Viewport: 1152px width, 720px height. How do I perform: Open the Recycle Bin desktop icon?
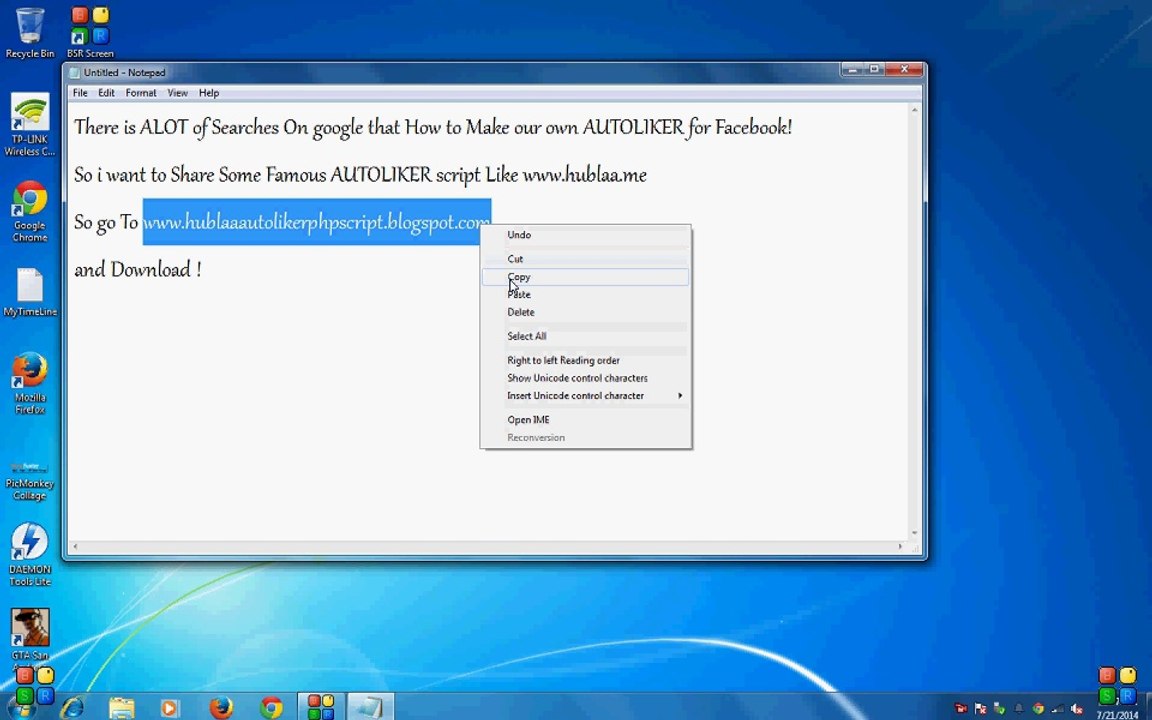click(29, 32)
